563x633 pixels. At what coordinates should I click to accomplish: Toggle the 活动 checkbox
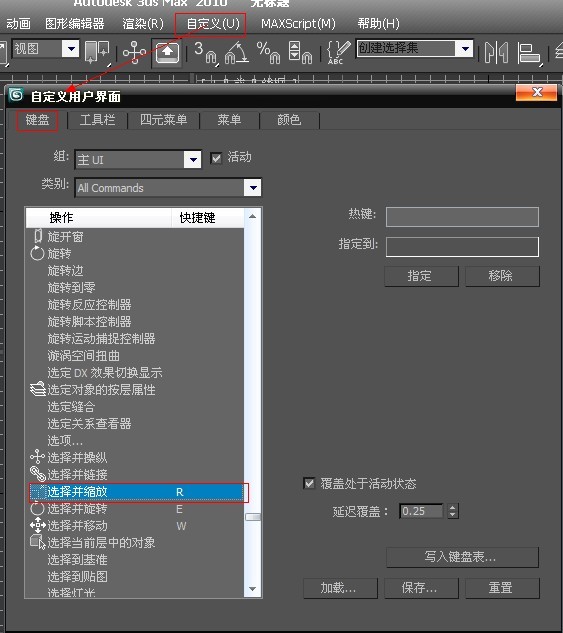pos(216,158)
